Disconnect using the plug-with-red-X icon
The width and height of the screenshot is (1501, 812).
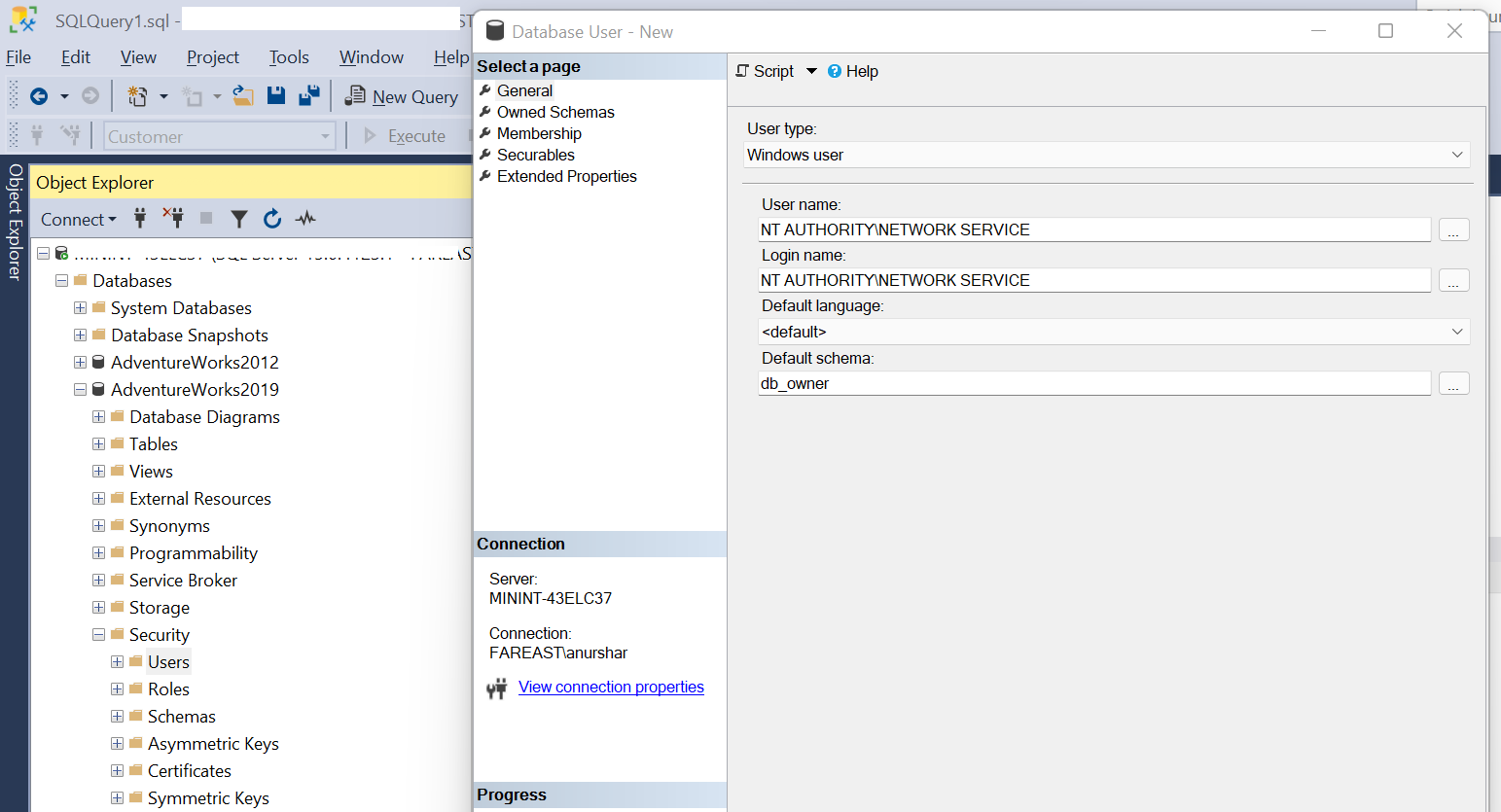pos(173,219)
